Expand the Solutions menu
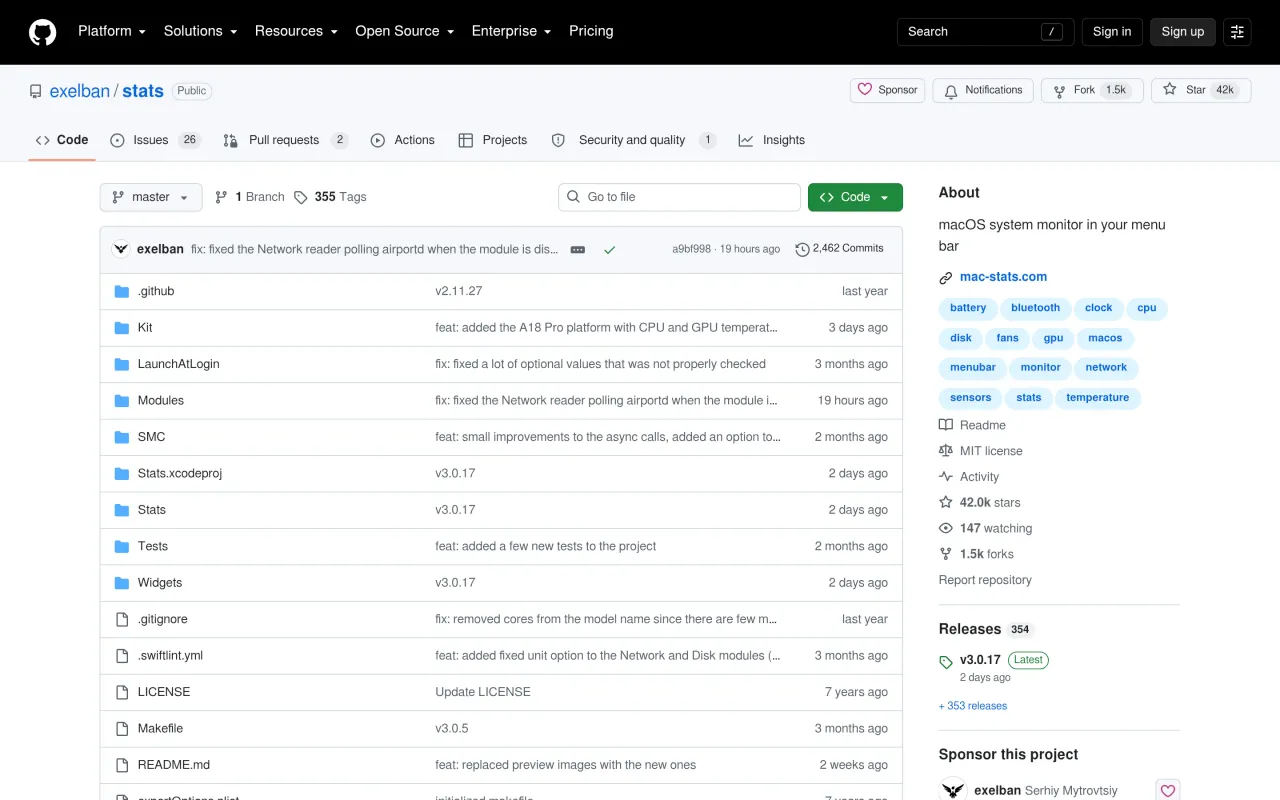The width and height of the screenshot is (1280, 800). (200, 31)
